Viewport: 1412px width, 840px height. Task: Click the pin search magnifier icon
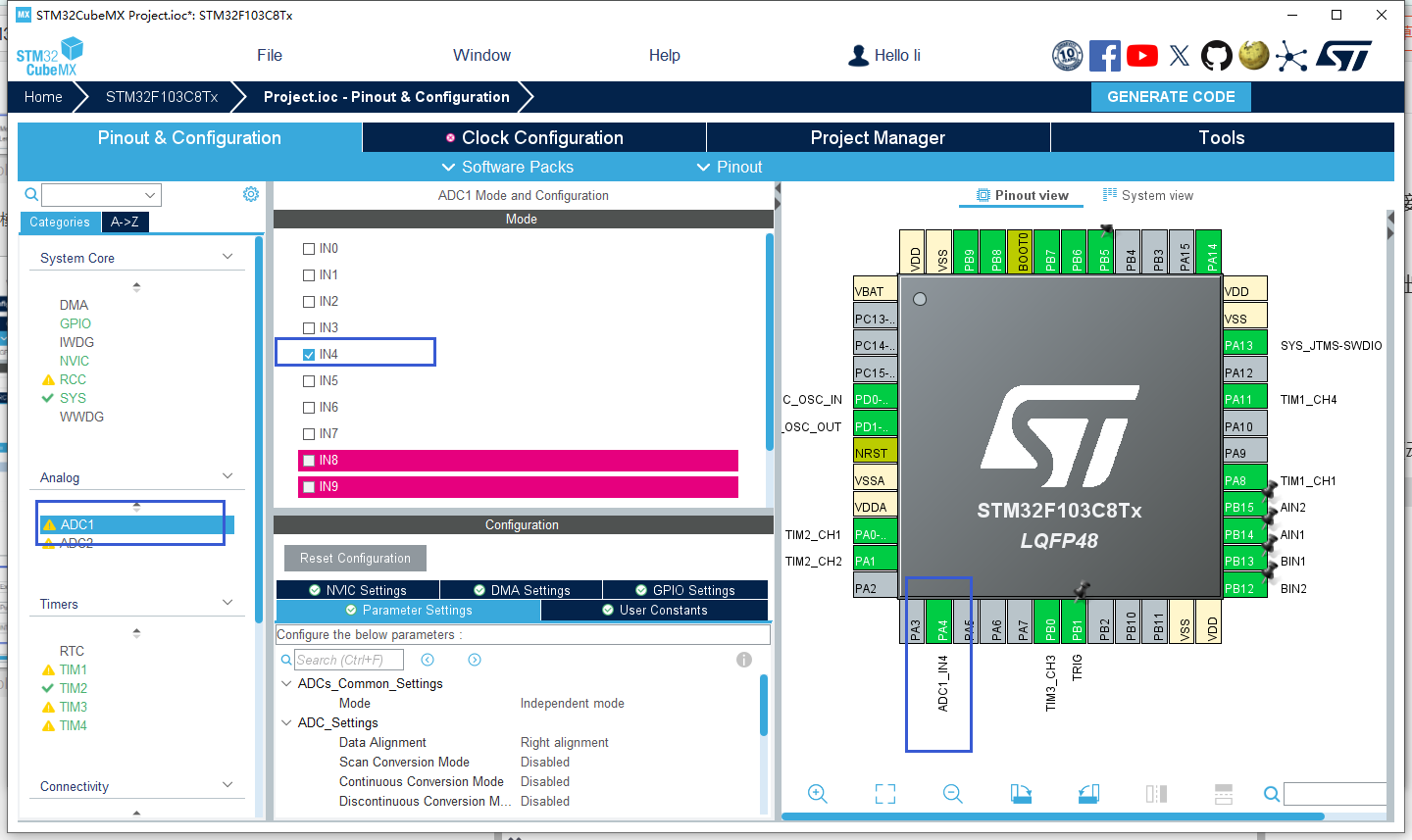point(1272,794)
